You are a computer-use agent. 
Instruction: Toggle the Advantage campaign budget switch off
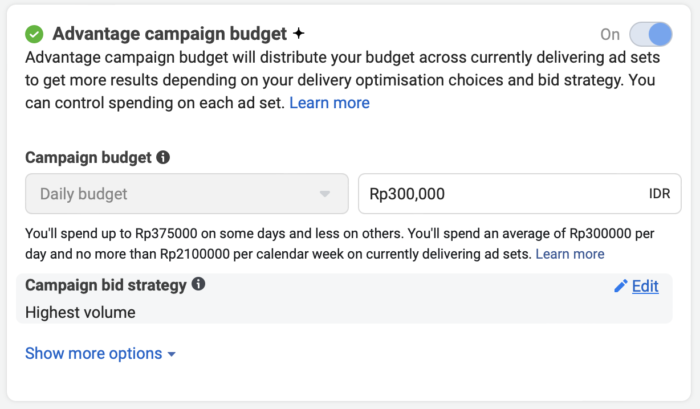point(651,34)
